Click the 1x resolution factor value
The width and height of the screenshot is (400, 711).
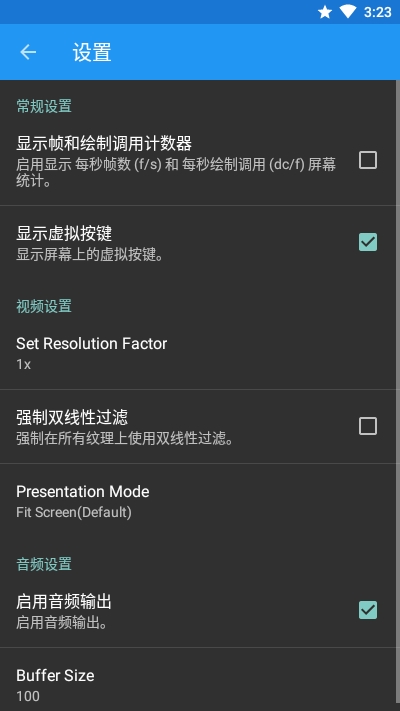point(24,364)
